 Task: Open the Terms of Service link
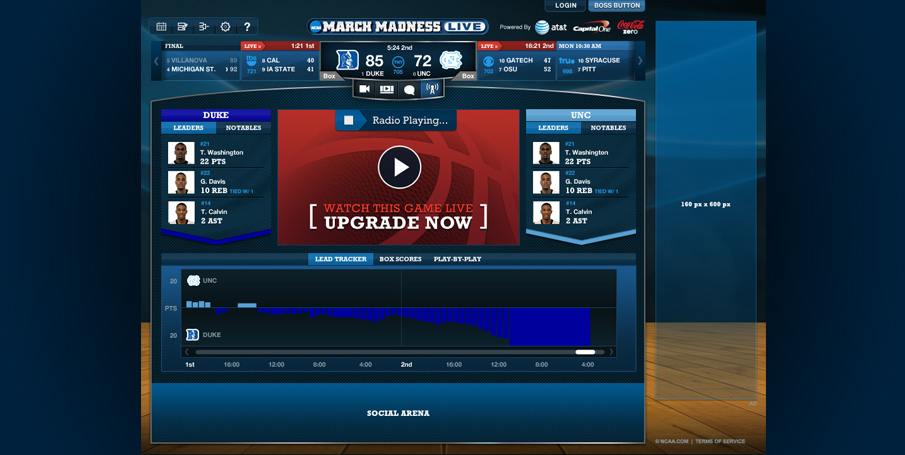click(x=720, y=442)
